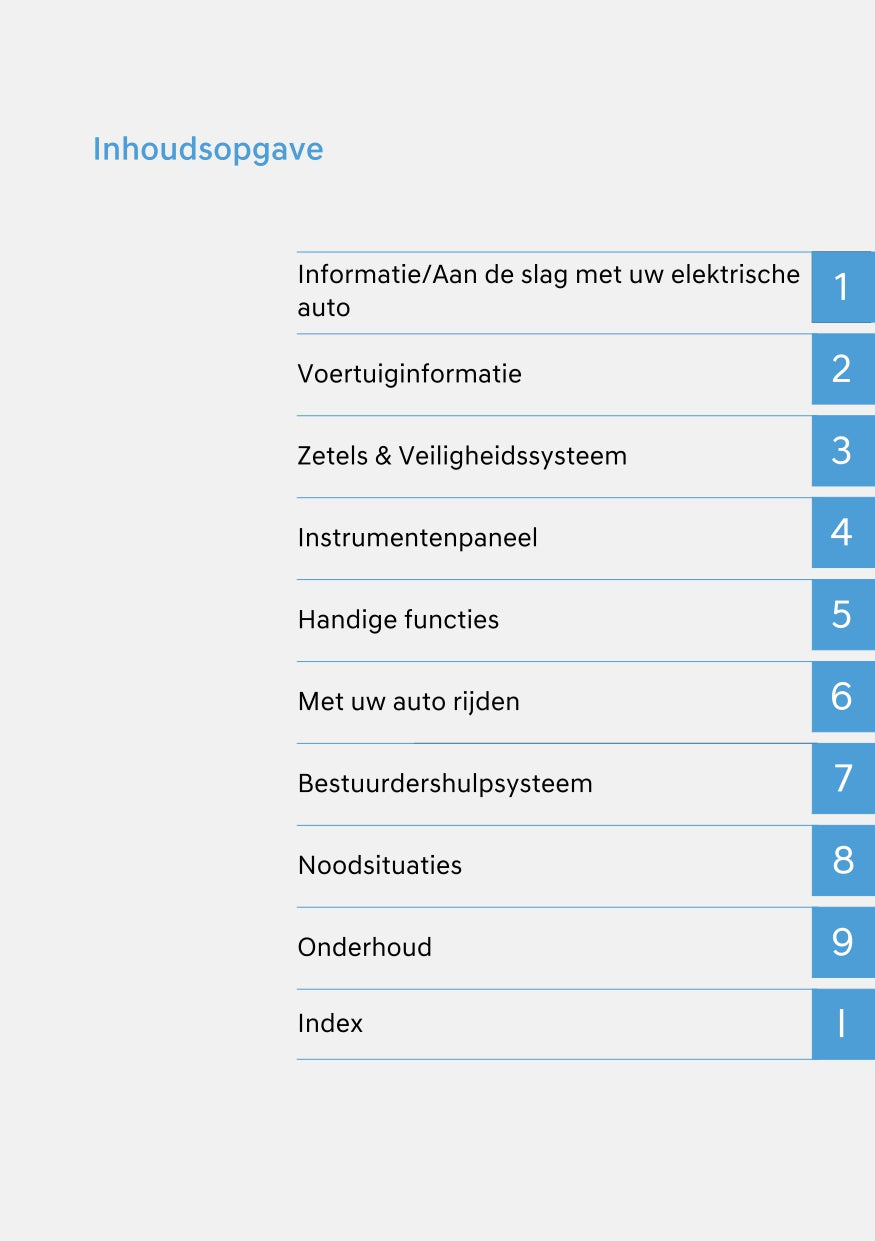
Task: Click the blue tab numbered 3
Action: pyautogui.click(x=842, y=452)
